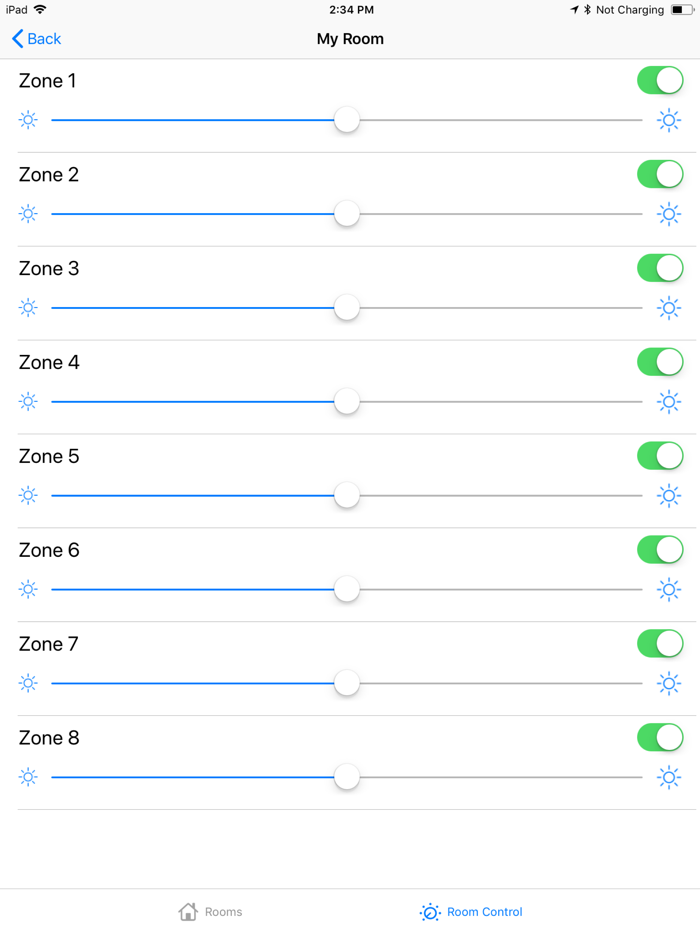Switch to the Rooms tab
700x934 pixels.
(210, 912)
